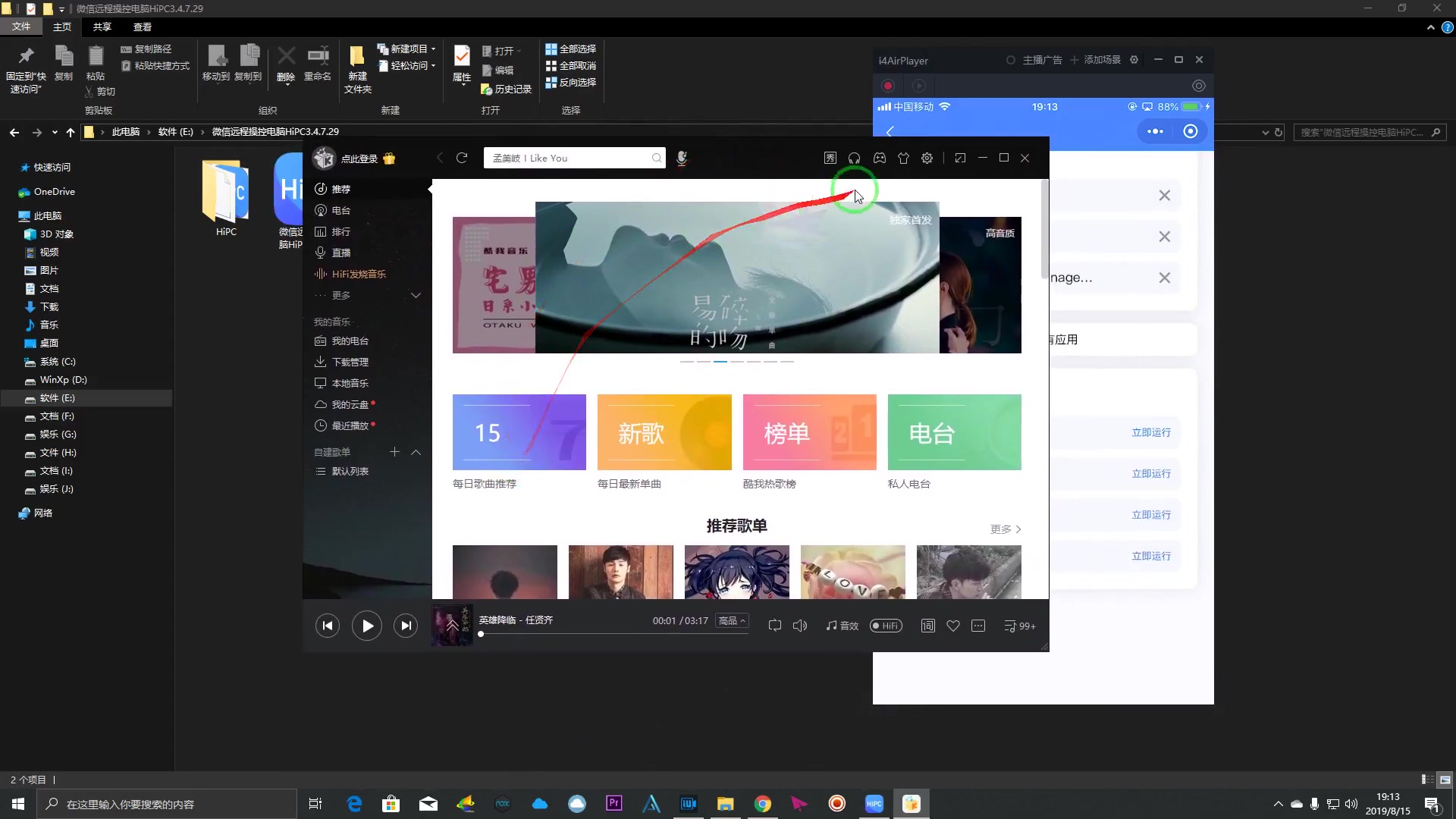
Task: Open the 共享 ribbon tab in Explorer
Action: (x=102, y=27)
